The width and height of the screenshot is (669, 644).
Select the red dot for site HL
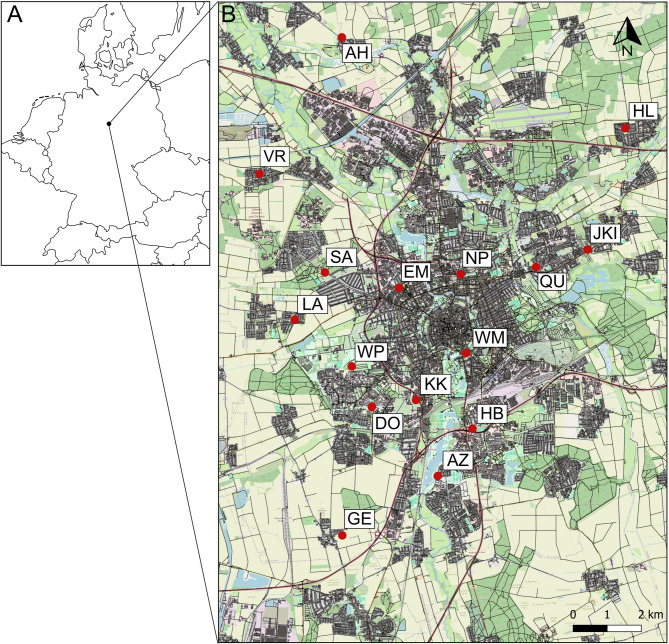[625, 128]
